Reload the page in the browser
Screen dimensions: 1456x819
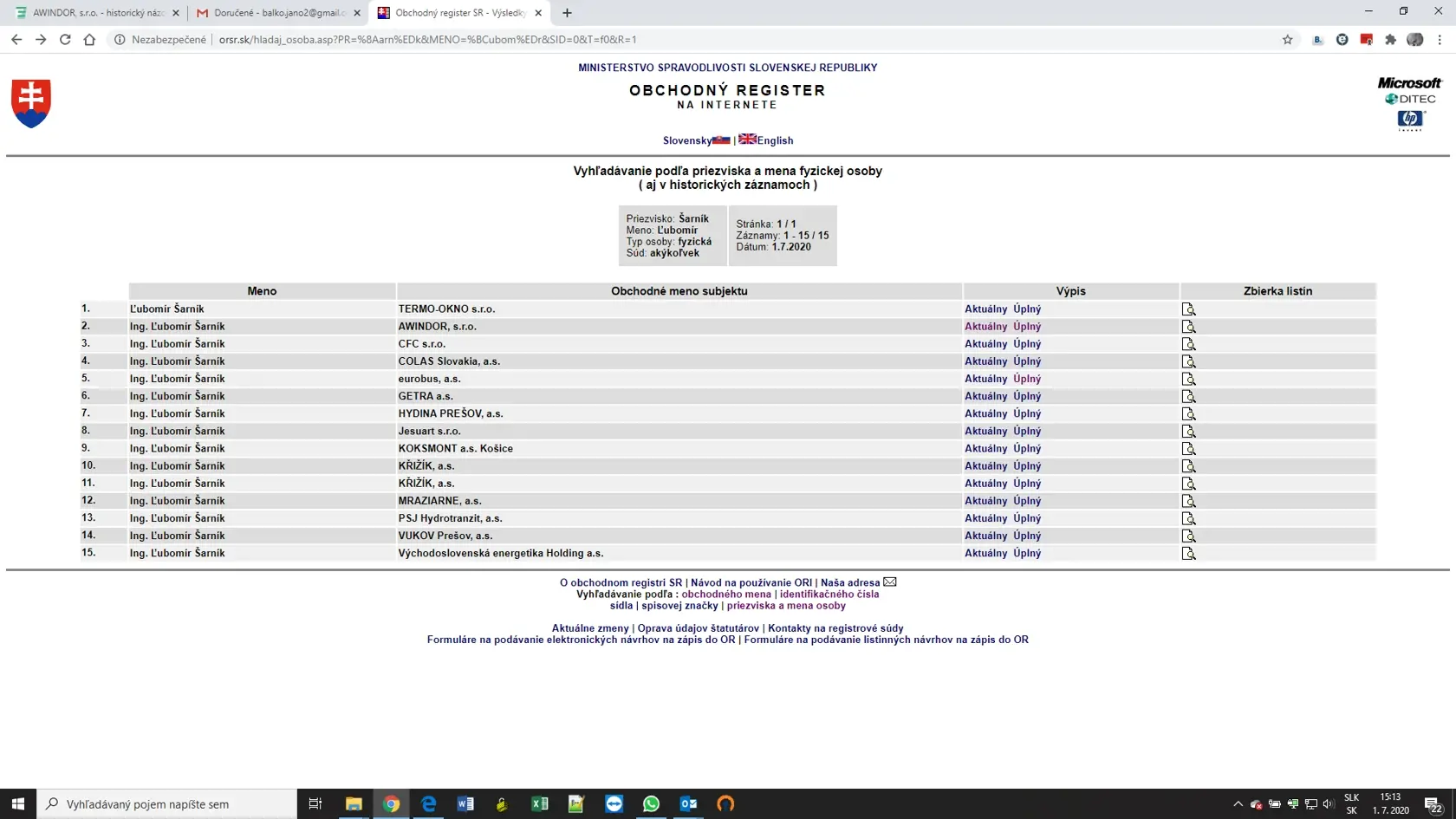click(65, 39)
